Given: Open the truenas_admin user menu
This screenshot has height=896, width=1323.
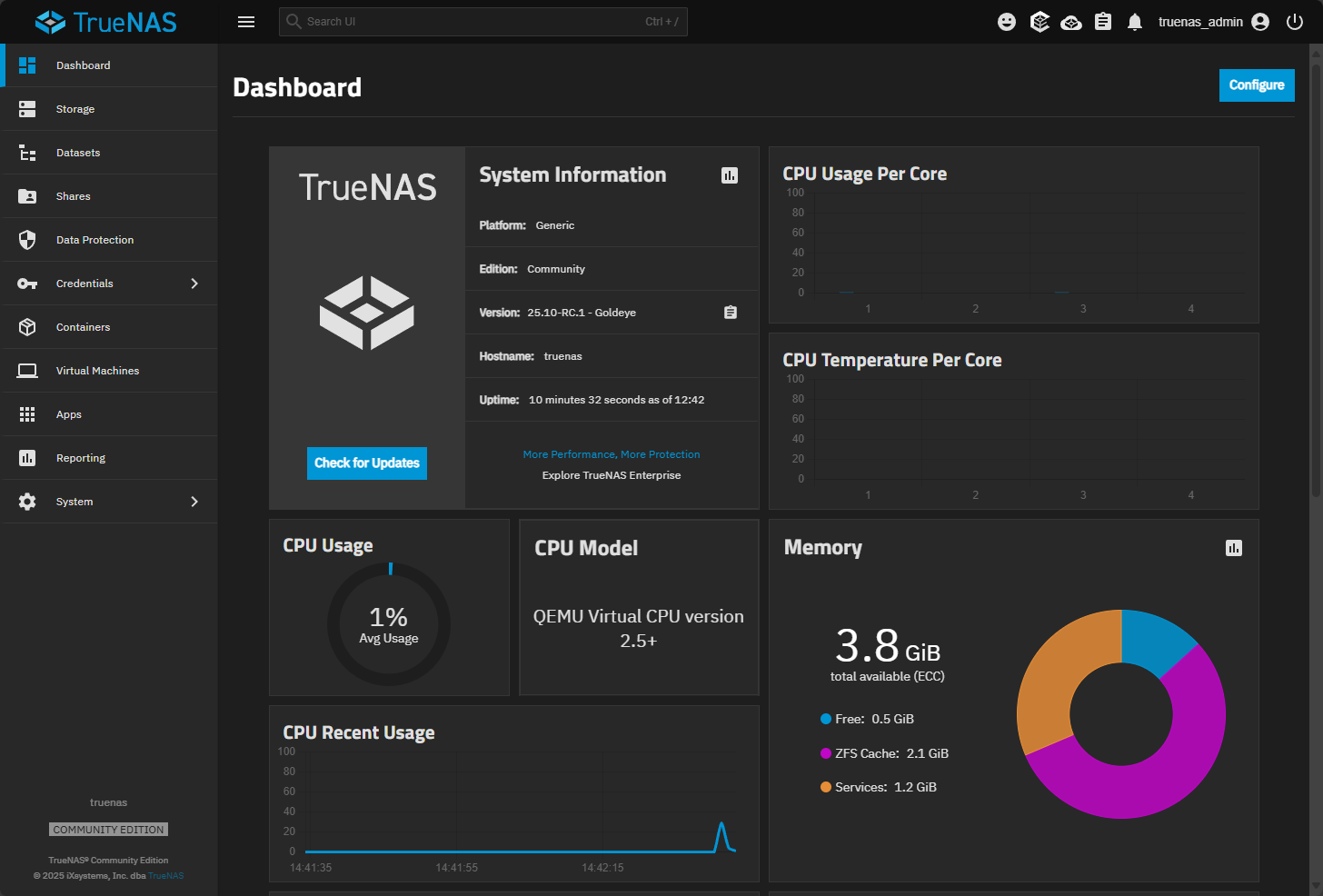Looking at the screenshot, I should tap(1213, 22).
